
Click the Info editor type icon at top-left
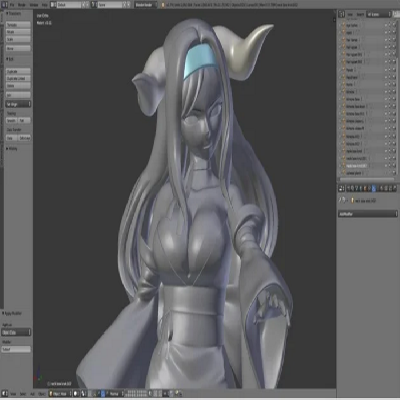pos(4,5)
